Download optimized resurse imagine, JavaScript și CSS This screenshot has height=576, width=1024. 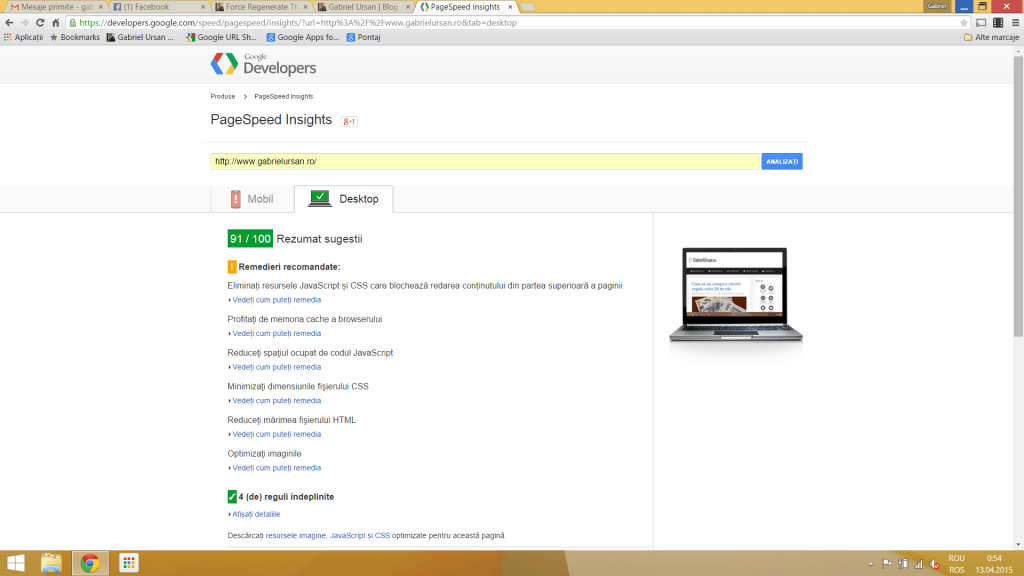point(328,536)
